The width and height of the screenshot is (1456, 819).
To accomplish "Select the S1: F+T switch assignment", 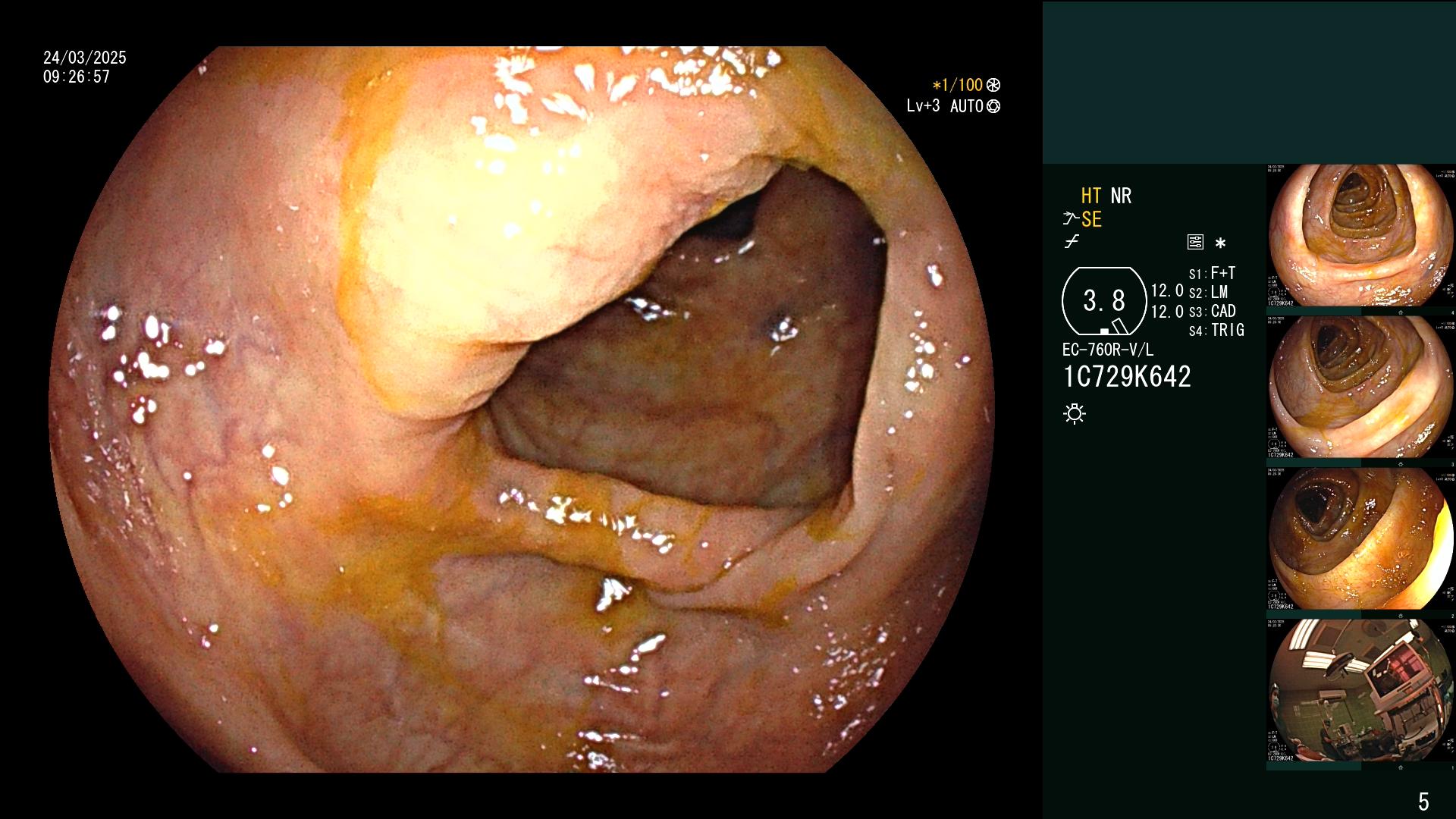I will click(x=1212, y=273).
